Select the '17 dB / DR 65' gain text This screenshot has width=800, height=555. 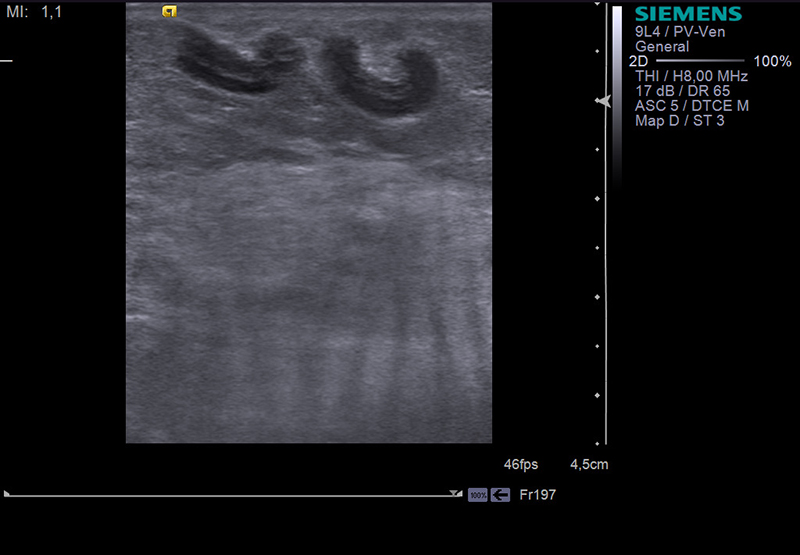tap(682, 91)
